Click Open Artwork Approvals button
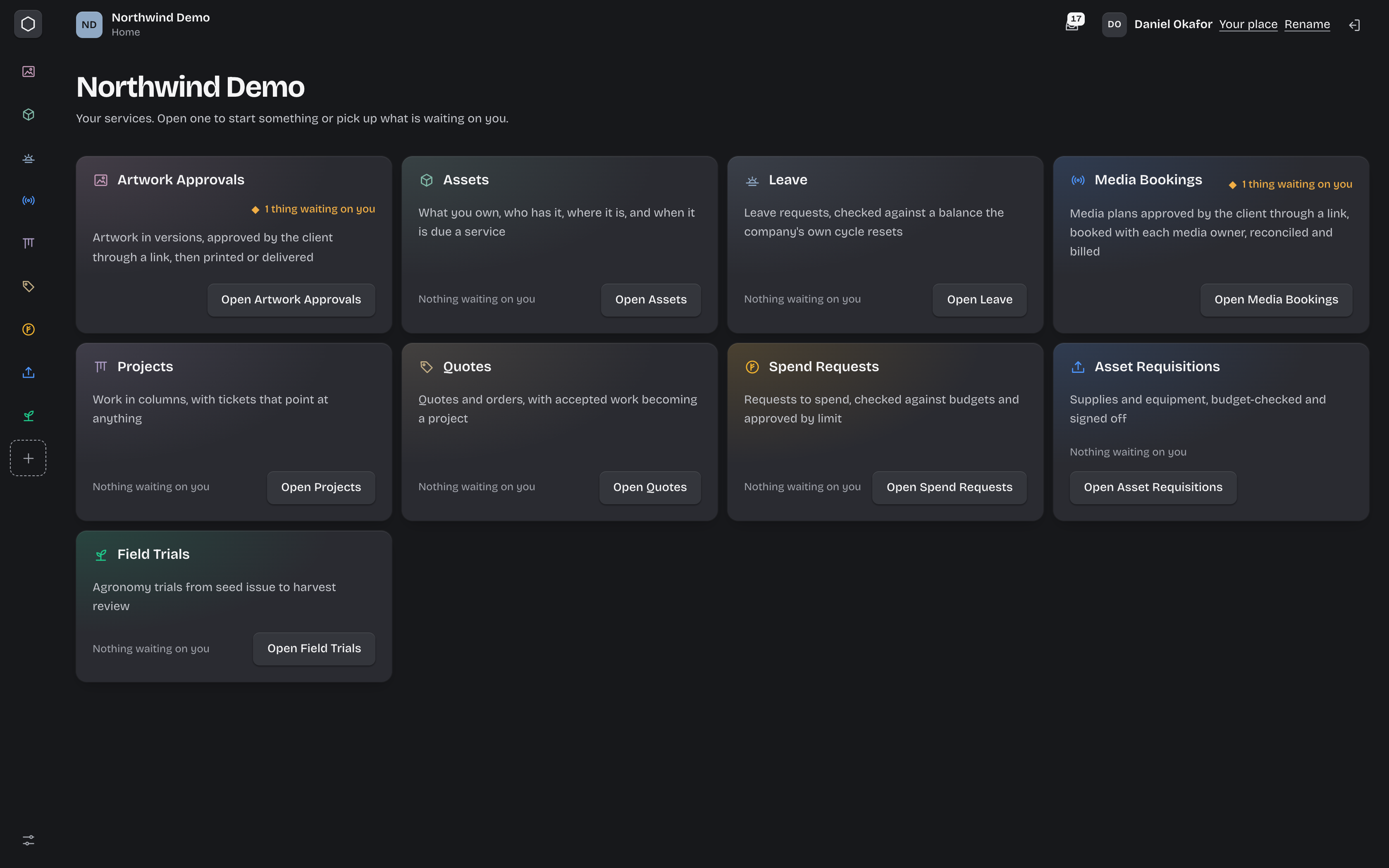The height and width of the screenshot is (868, 1389). [x=291, y=300]
